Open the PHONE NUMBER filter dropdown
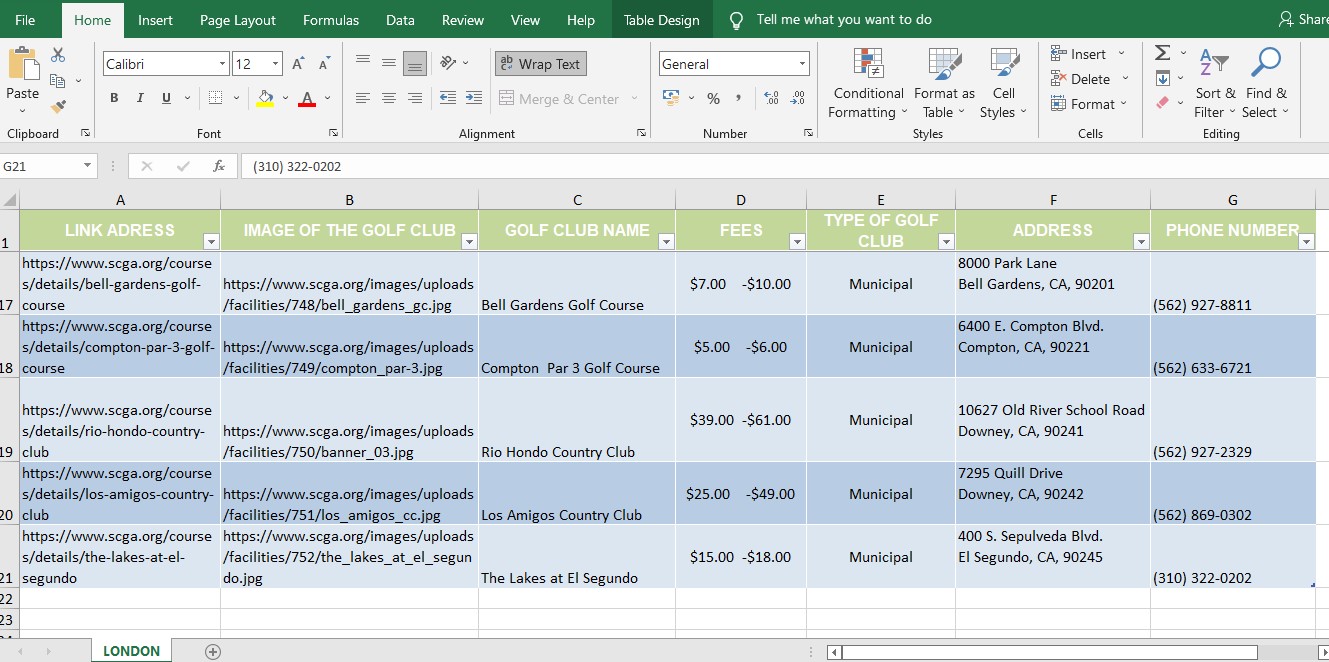This screenshot has height=662, width=1329. point(1305,241)
